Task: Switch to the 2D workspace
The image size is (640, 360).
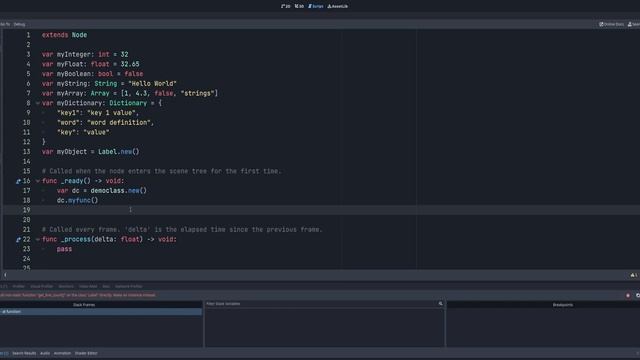Action: [x=286, y=6]
